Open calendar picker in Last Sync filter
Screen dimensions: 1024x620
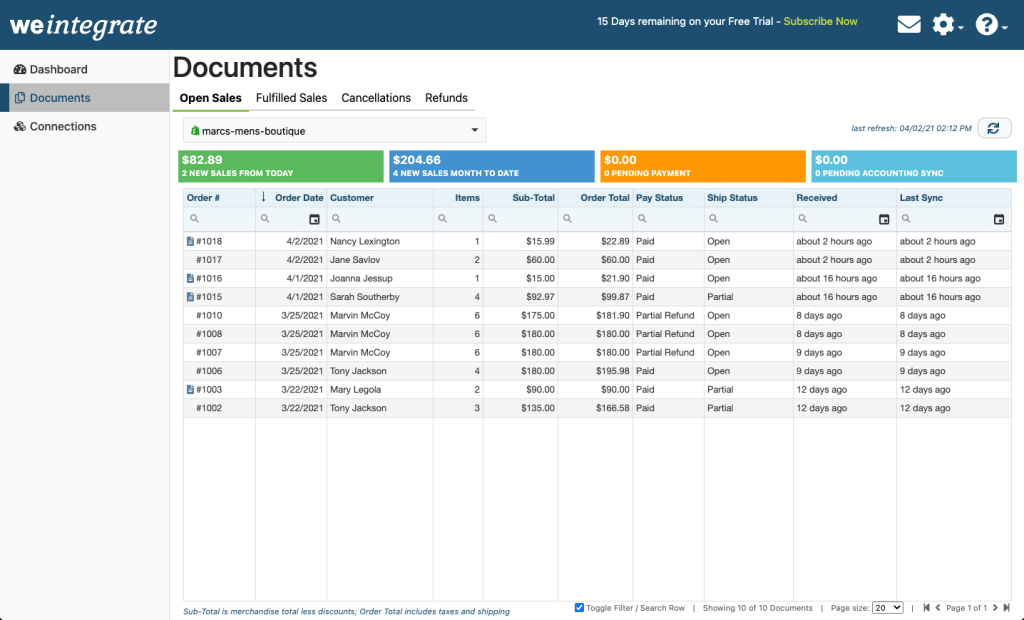pyautogui.click(x=998, y=219)
